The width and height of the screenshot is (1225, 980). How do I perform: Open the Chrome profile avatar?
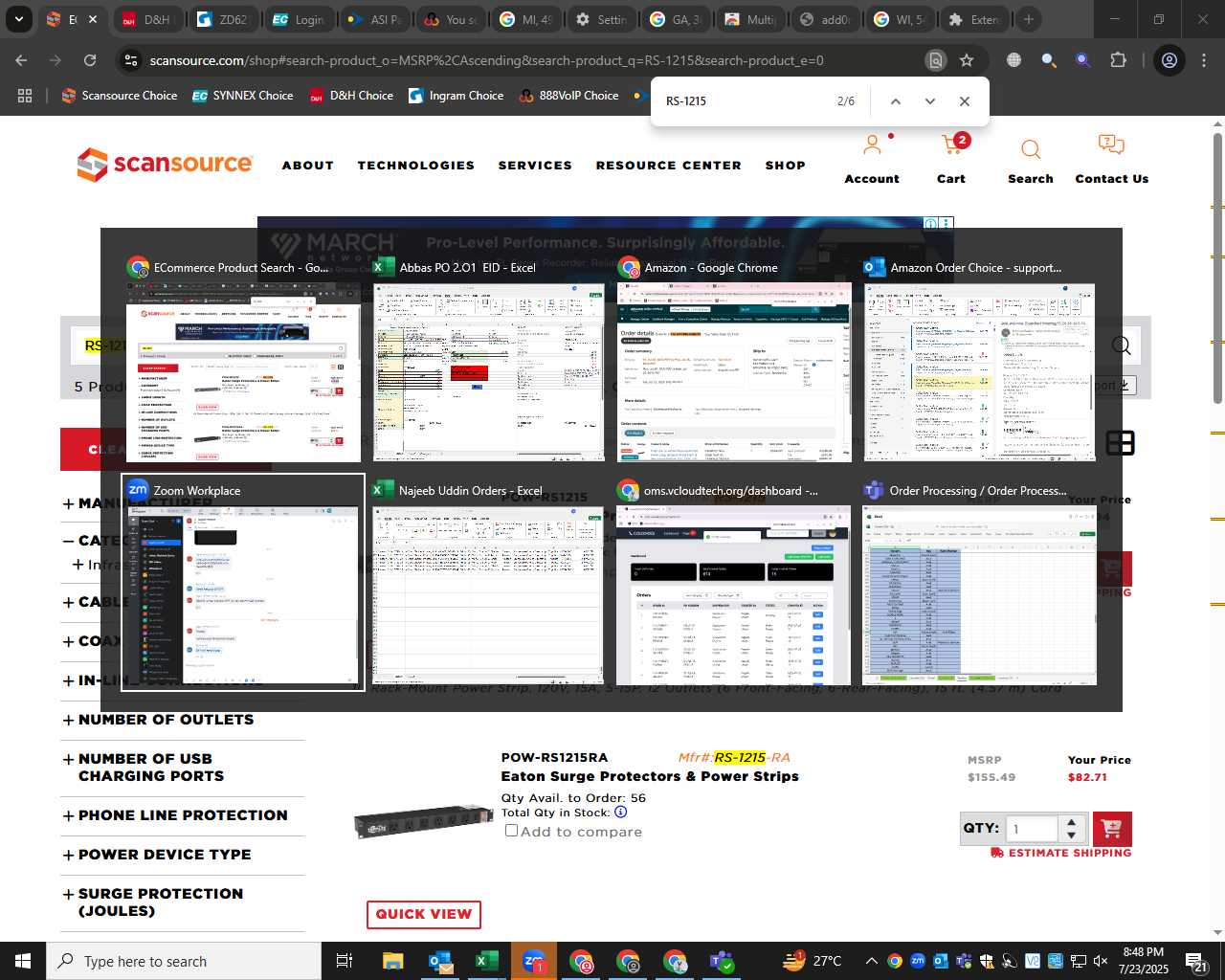(1169, 60)
